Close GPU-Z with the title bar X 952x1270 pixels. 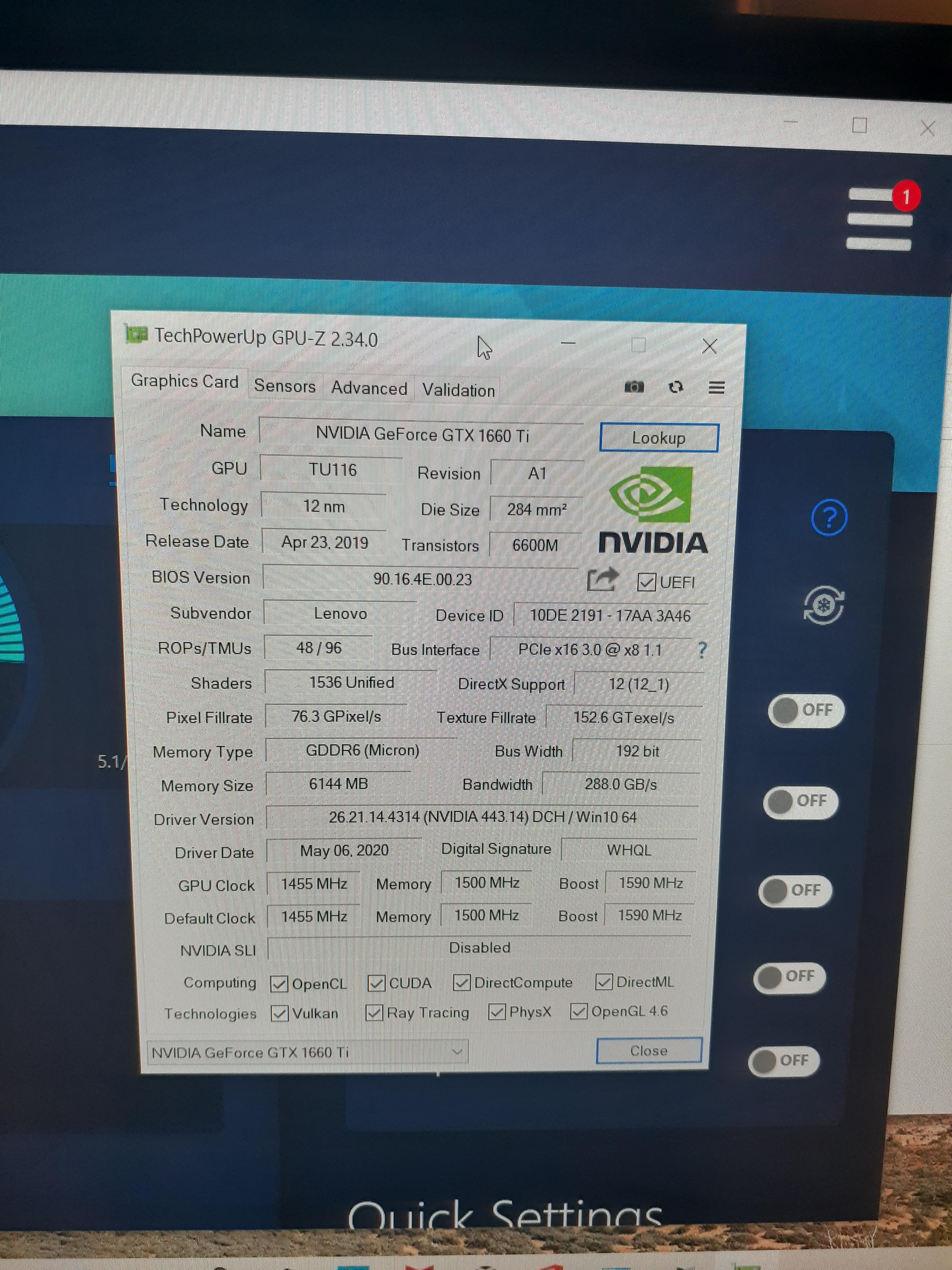click(710, 346)
